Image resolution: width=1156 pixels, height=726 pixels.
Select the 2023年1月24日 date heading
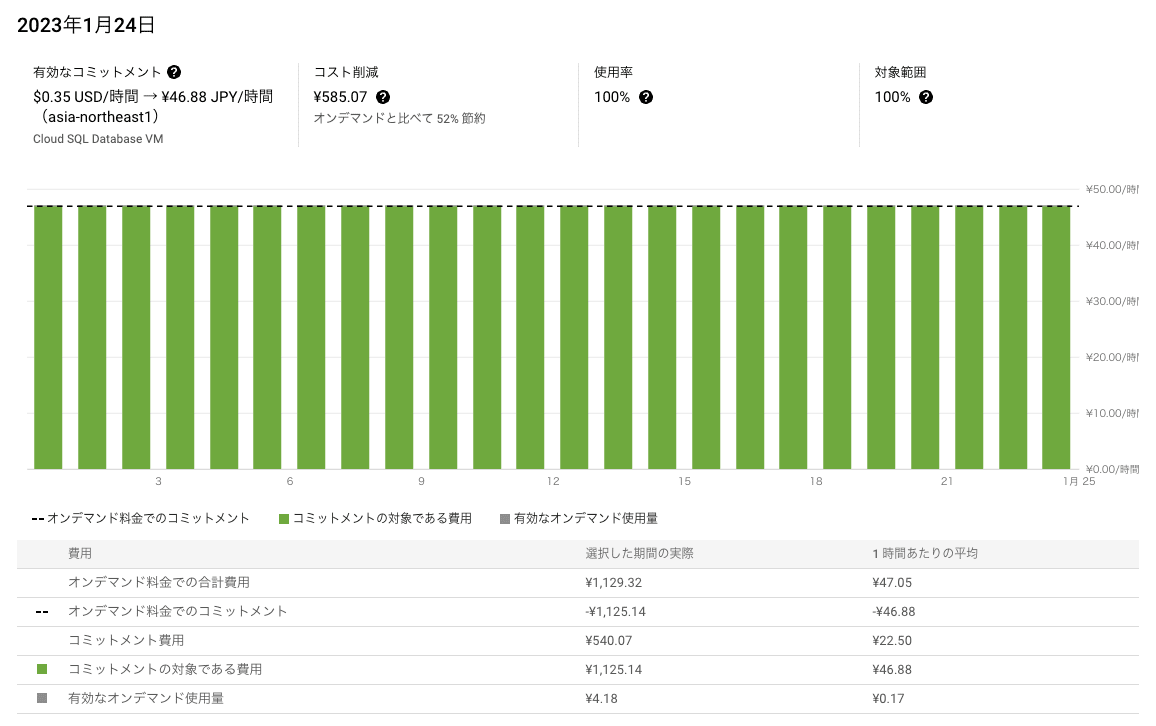[x=86, y=25]
